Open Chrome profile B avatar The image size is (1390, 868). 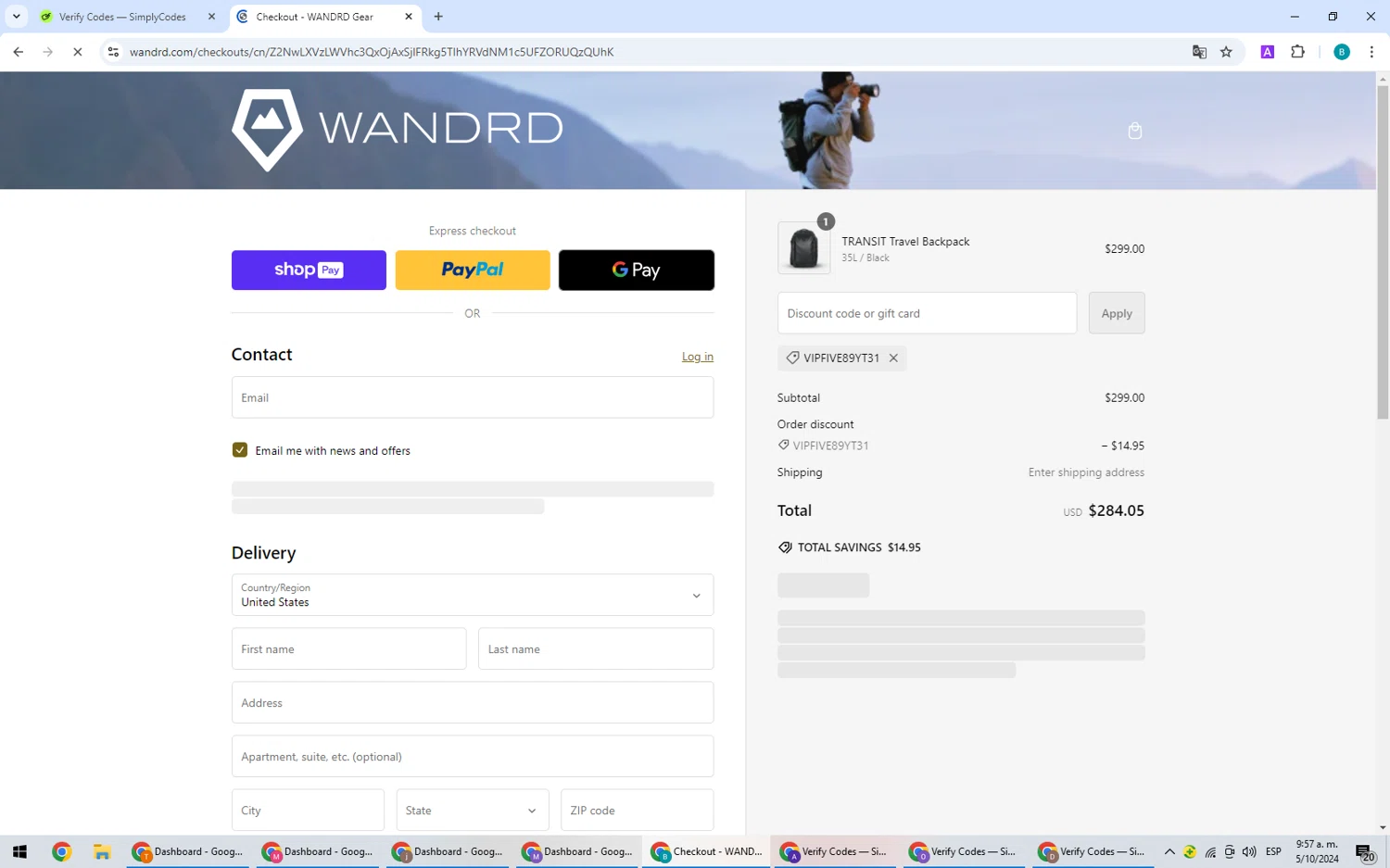tap(1341, 52)
